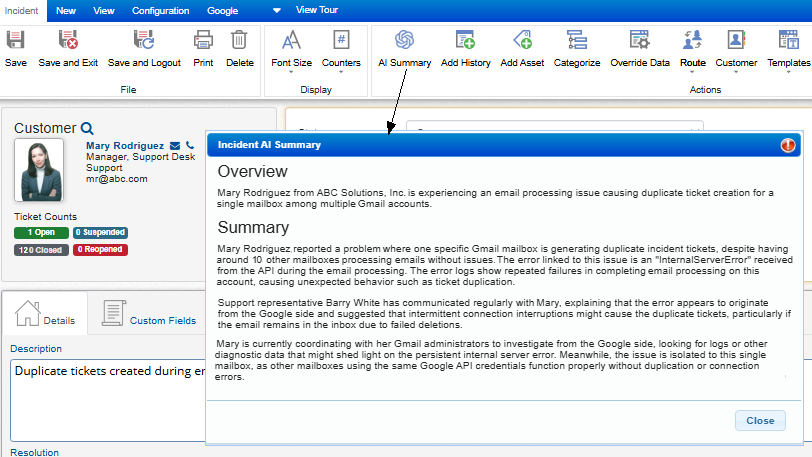Click the Mary Rodriguez customer name link
The image size is (812, 457).
point(125,146)
